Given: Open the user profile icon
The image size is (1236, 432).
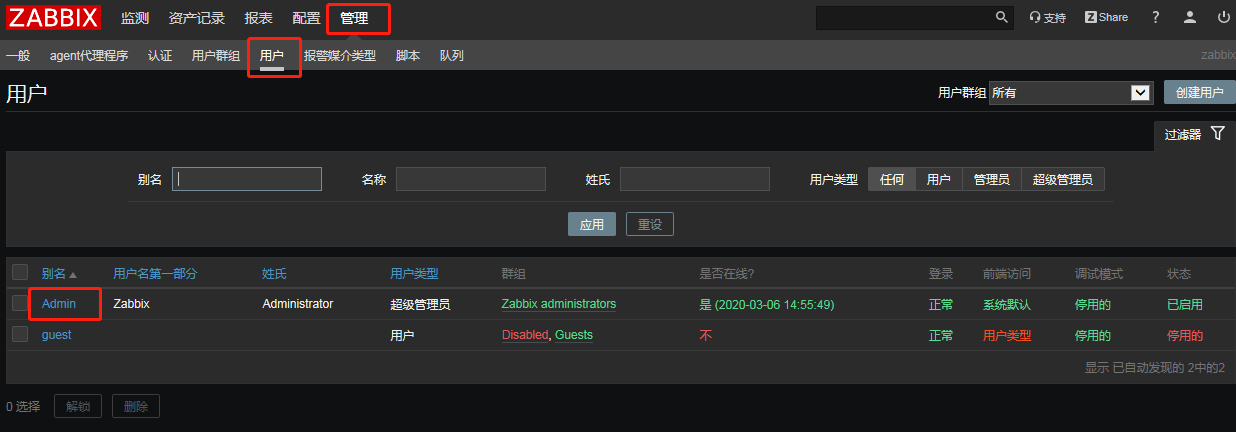Looking at the screenshot, I should coord(1190,17).
